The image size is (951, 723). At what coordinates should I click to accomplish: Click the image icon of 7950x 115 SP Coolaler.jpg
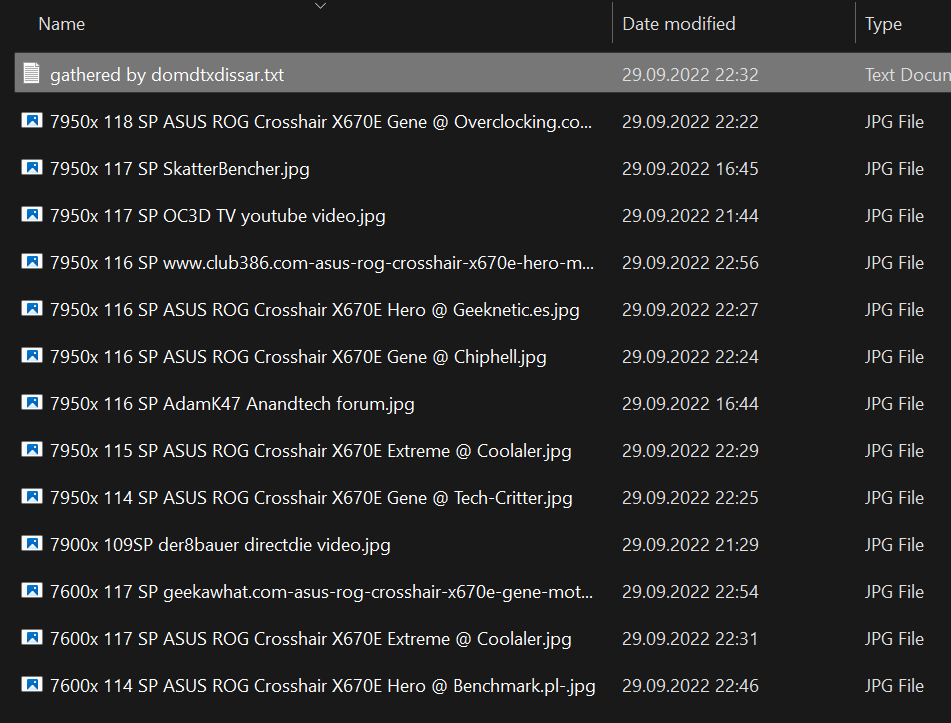click(x=32, y=449)
